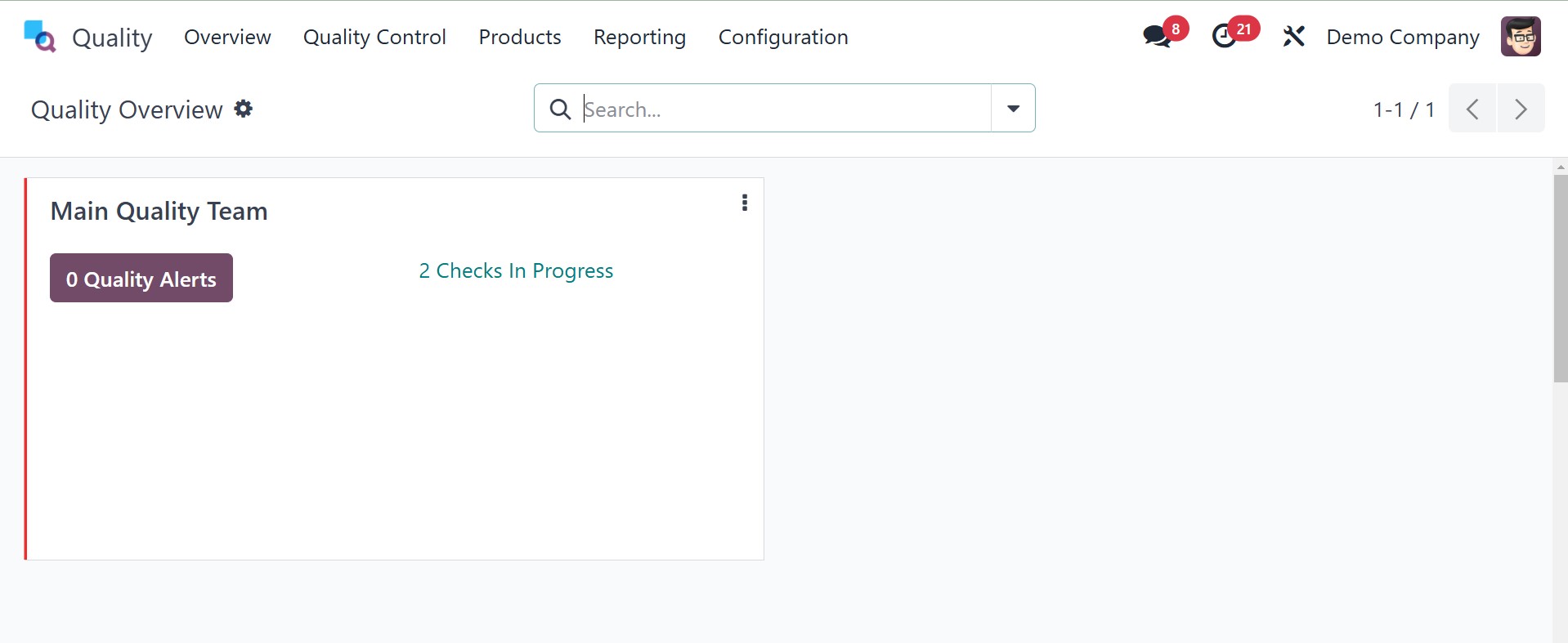The height and width of the screenshot is (643, 1568).
Task: Open the Quality Control menu
Action: [x=374, y=37]
